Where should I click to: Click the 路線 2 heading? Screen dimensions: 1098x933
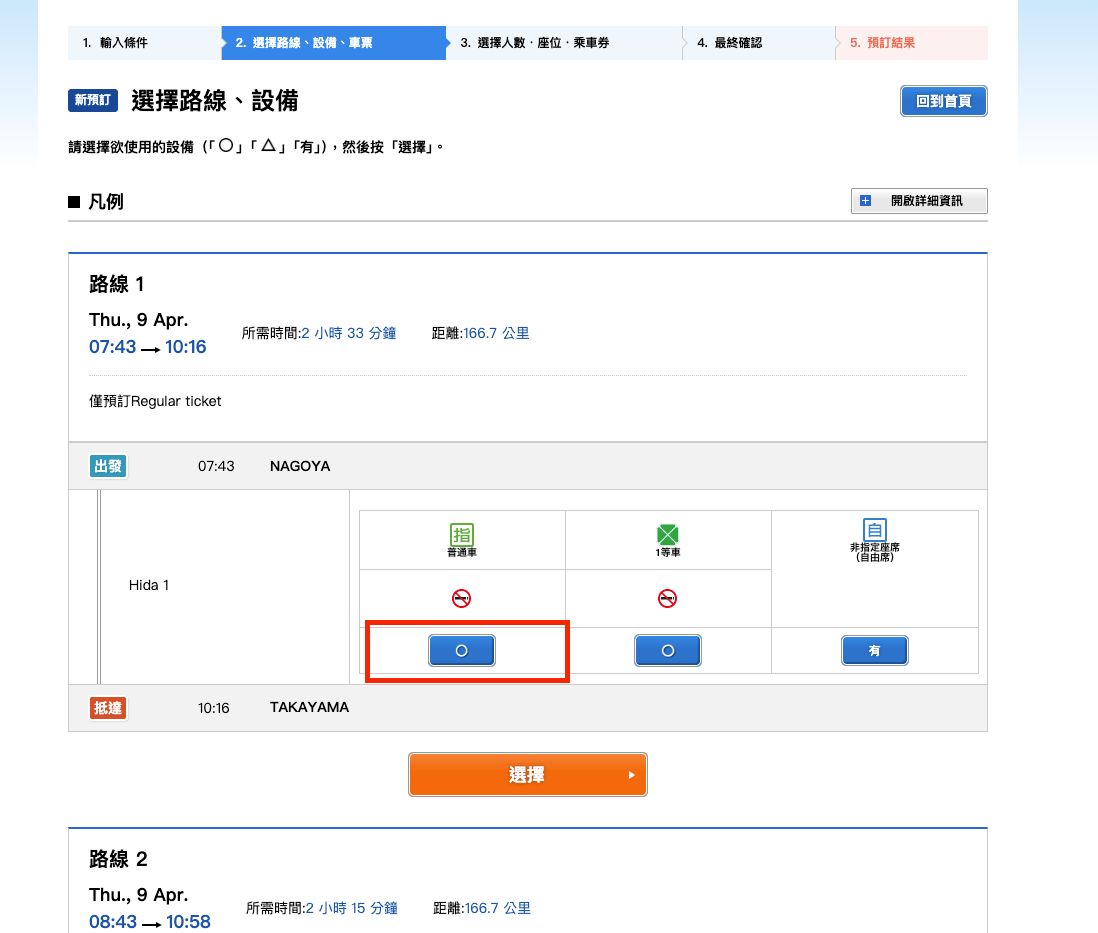(x=118, y=859)
